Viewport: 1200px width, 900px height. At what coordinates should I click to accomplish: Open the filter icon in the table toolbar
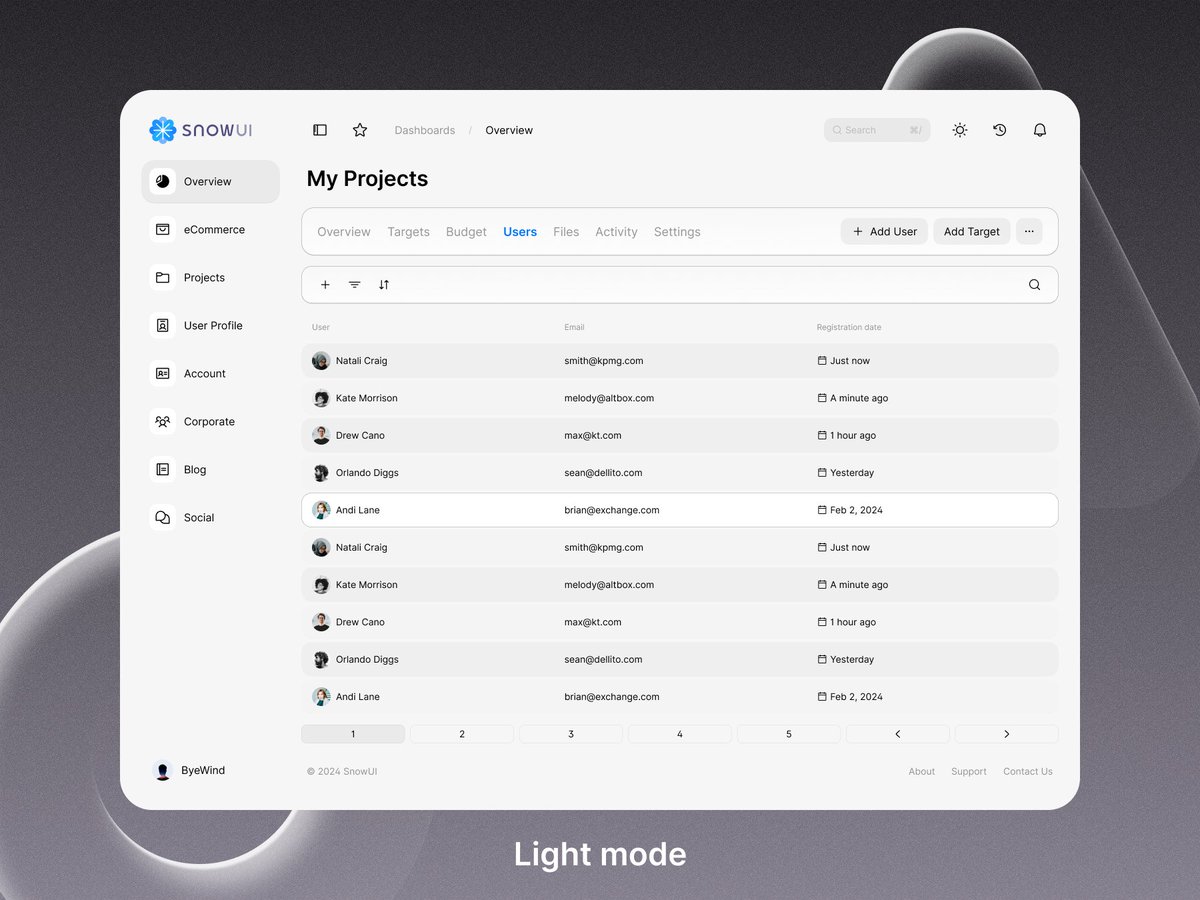pyautogui.click(x=354, y=285)
